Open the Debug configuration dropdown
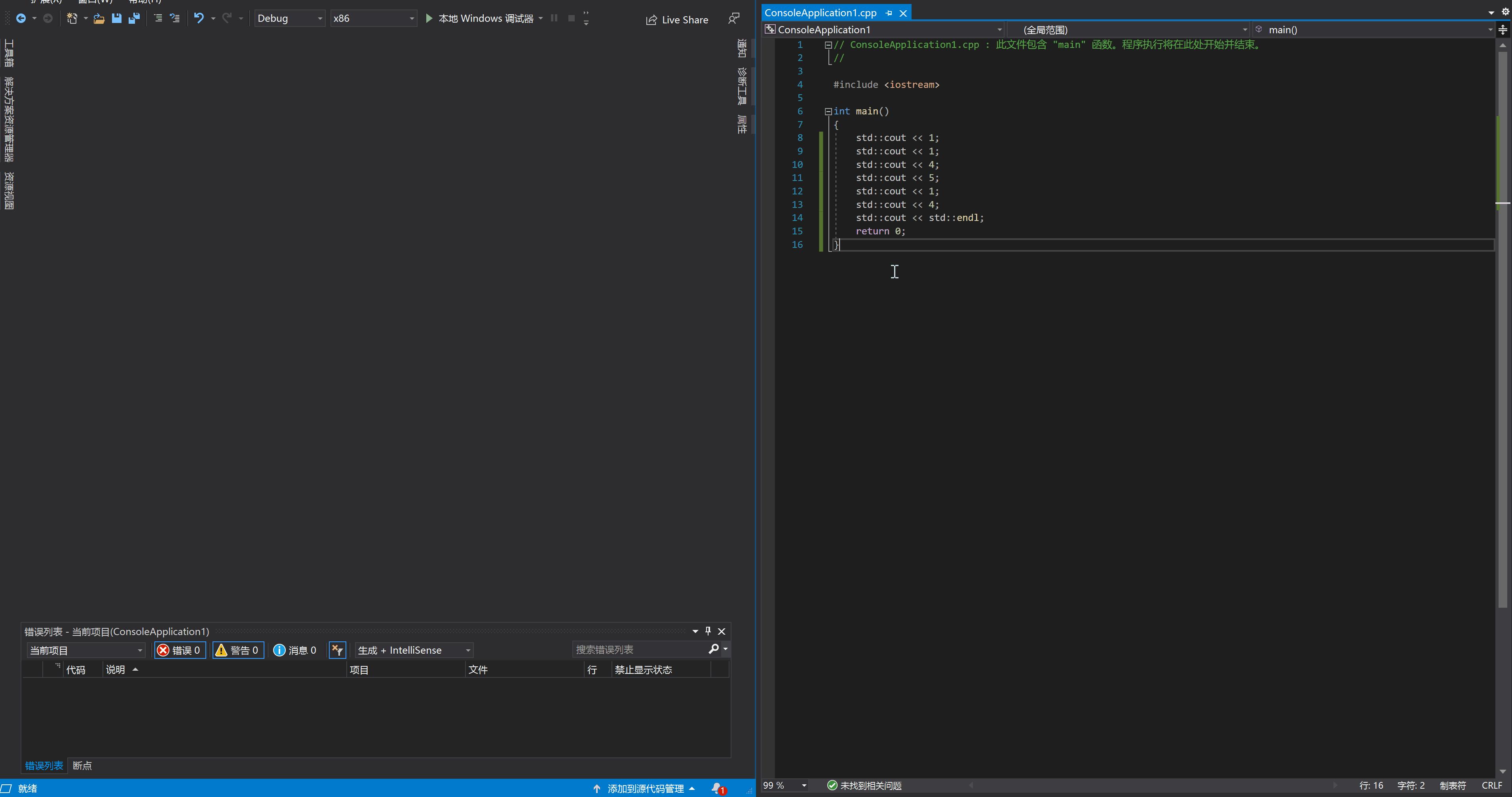1512x797 pixels. point(290,18)
